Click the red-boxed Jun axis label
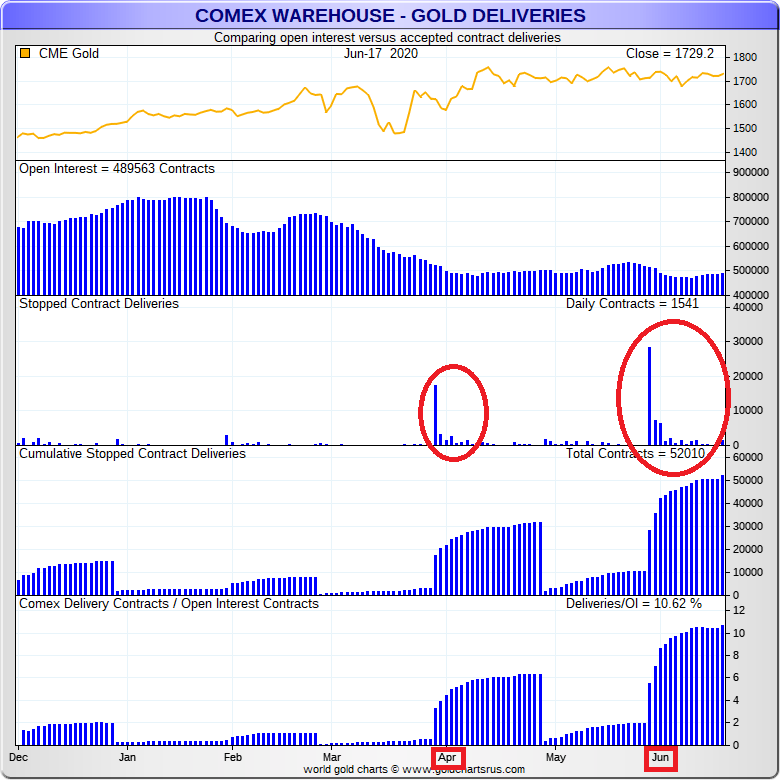780x780 pixels. point(660,758)
